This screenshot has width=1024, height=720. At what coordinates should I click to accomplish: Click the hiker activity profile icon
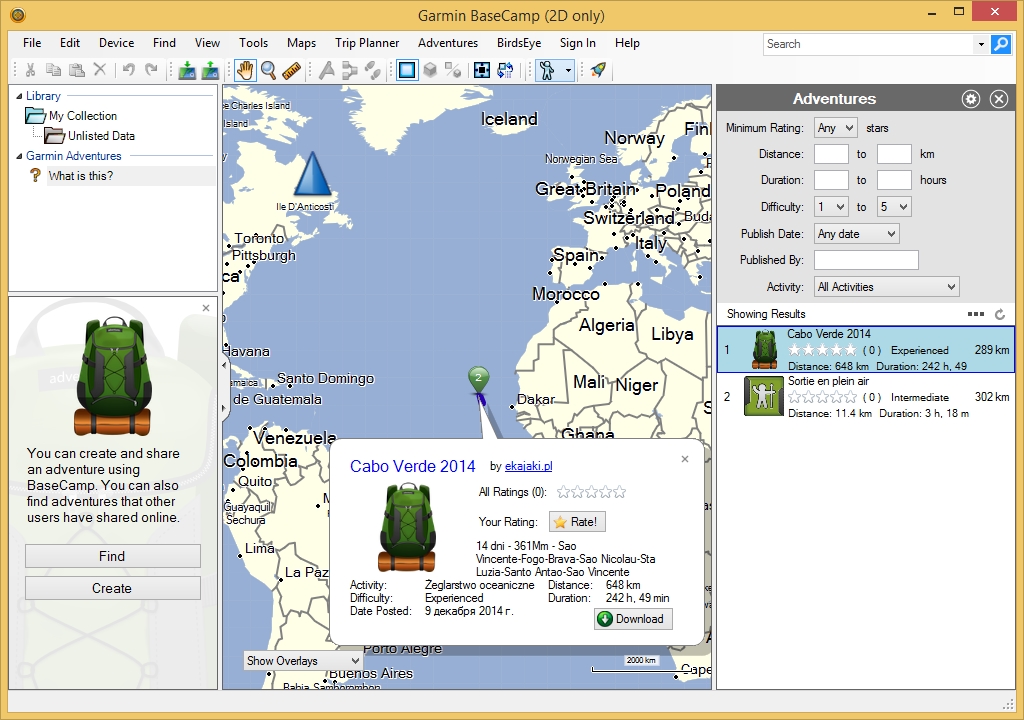click(547, 70)
